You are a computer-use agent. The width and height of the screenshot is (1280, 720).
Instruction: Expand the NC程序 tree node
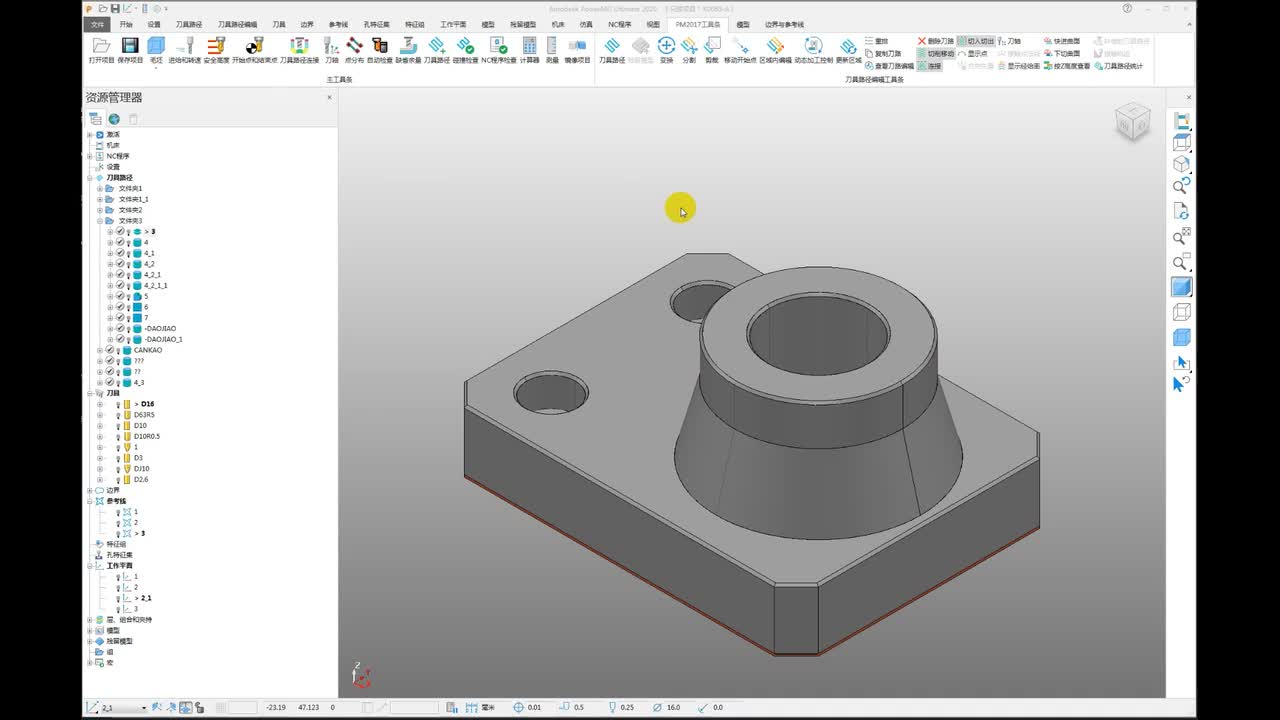tap(89, 156)
